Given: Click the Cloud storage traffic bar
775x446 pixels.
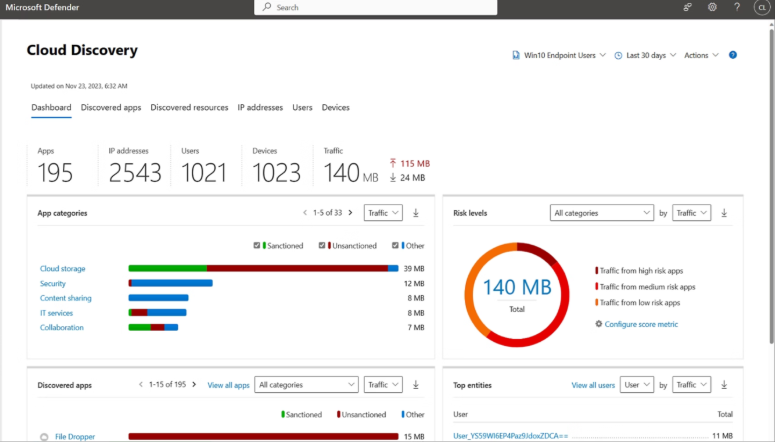Looking at the screenshot, I should pos(263,268).
